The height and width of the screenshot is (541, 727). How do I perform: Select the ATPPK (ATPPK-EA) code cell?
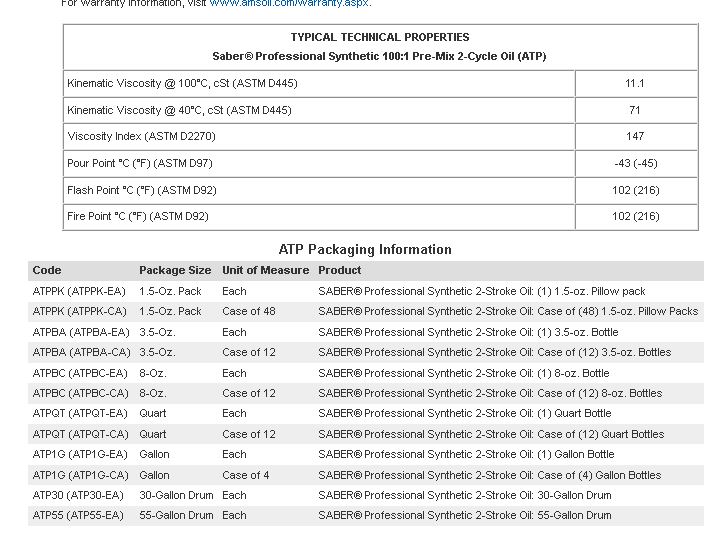click(79, 291)
